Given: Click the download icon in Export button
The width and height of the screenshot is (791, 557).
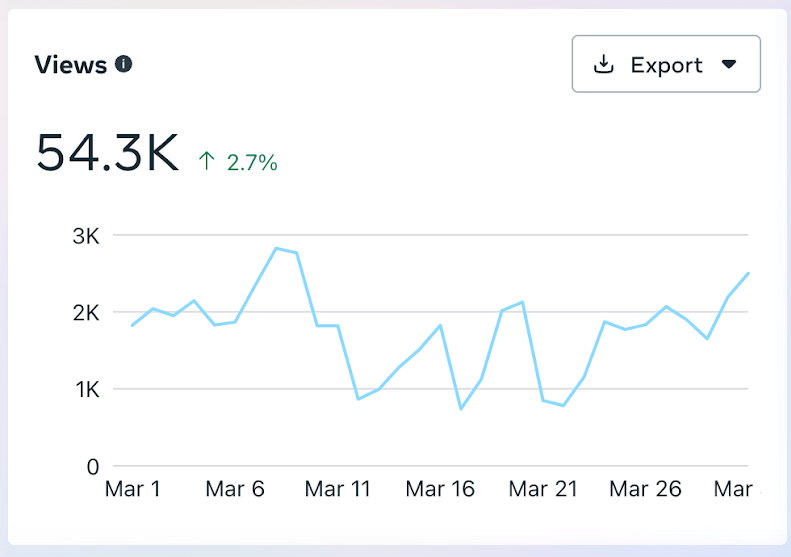Looking at the screenshot, I should (x=603, y=65).
